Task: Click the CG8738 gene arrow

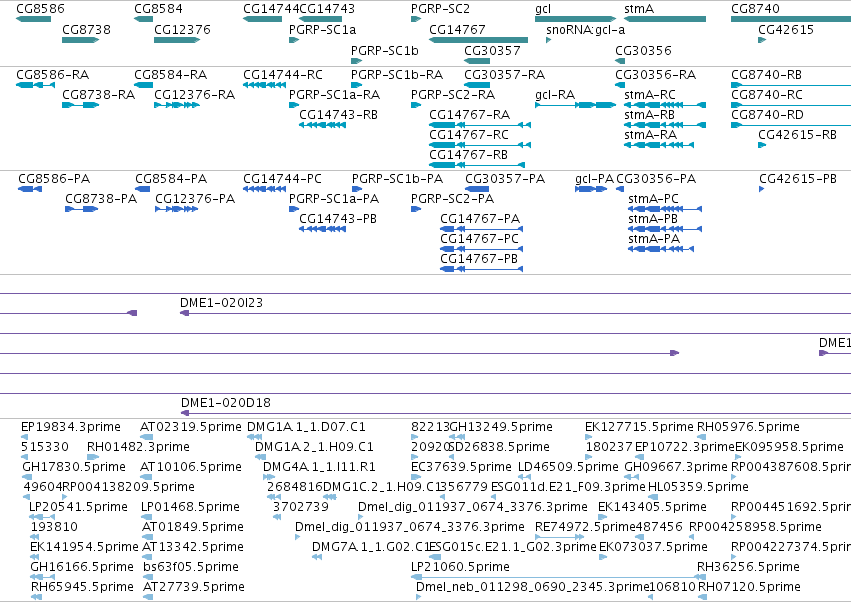Action: pos(80,40)
